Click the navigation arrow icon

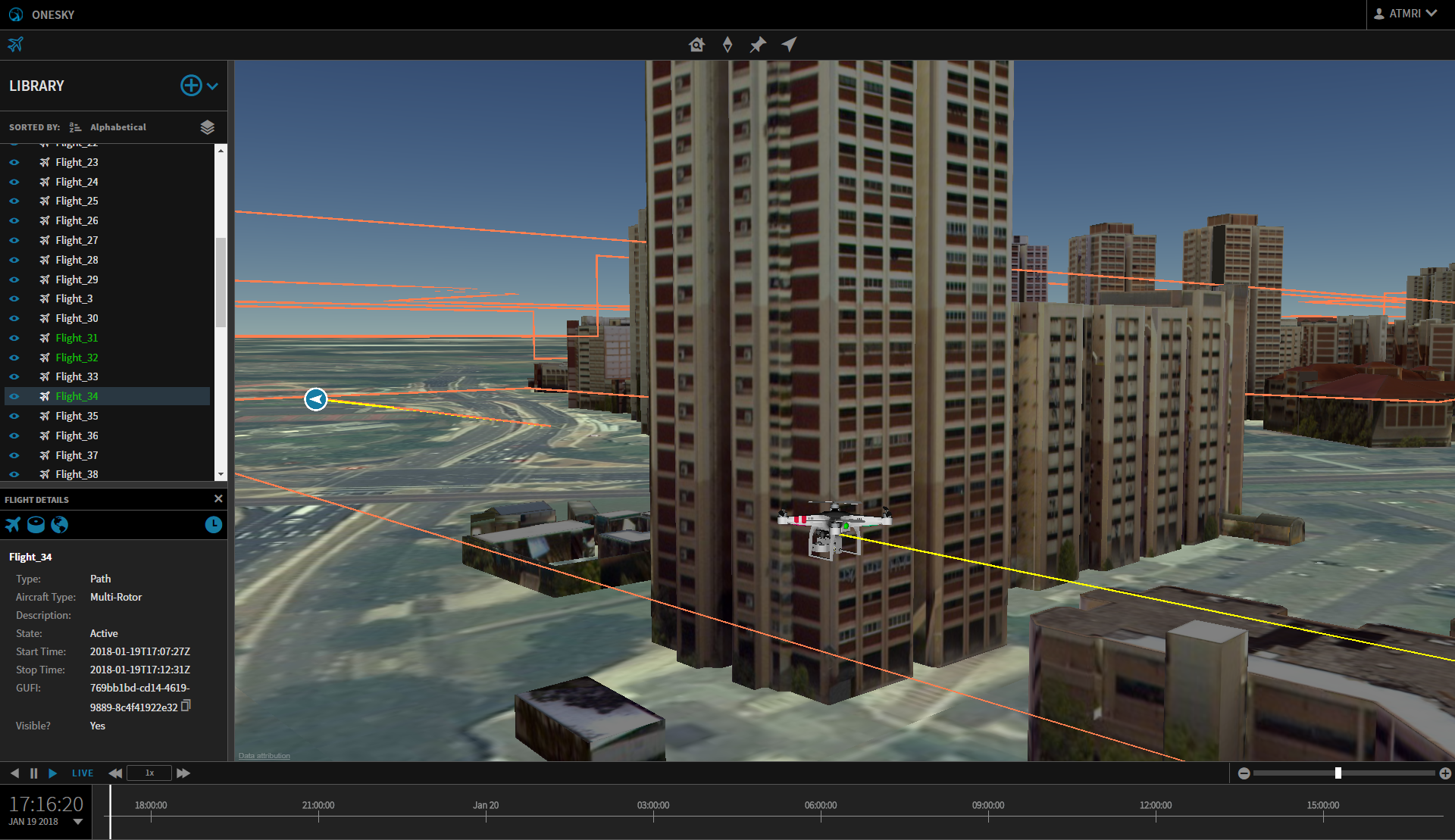tap(789, 45)
